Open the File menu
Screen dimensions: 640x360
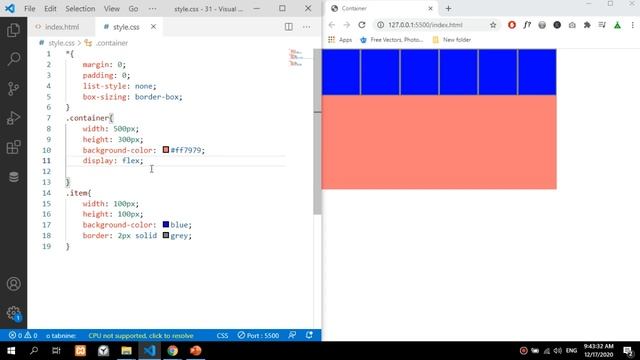[x=29, y=9]
